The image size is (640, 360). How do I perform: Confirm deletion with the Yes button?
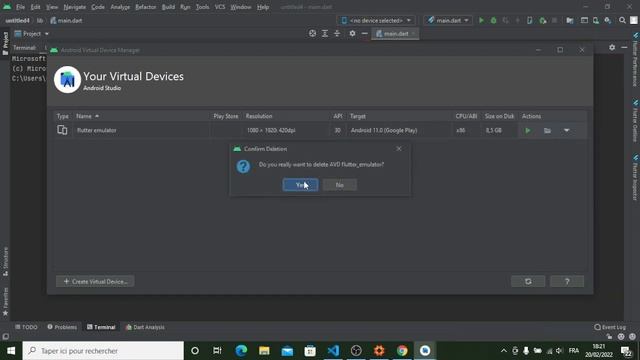(300, 185)
